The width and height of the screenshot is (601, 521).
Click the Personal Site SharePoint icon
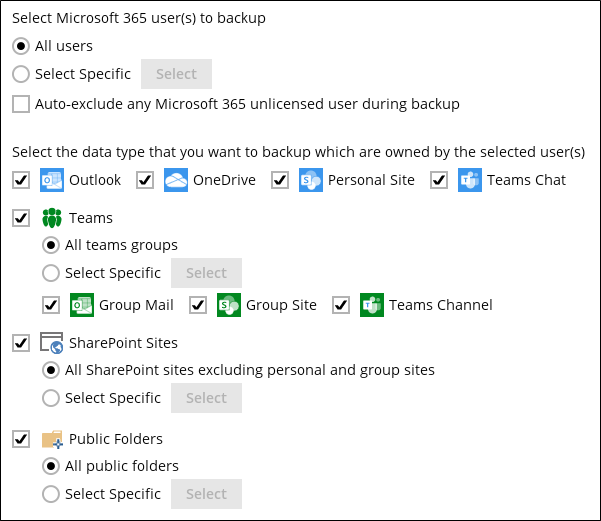(x=311, y=180)
